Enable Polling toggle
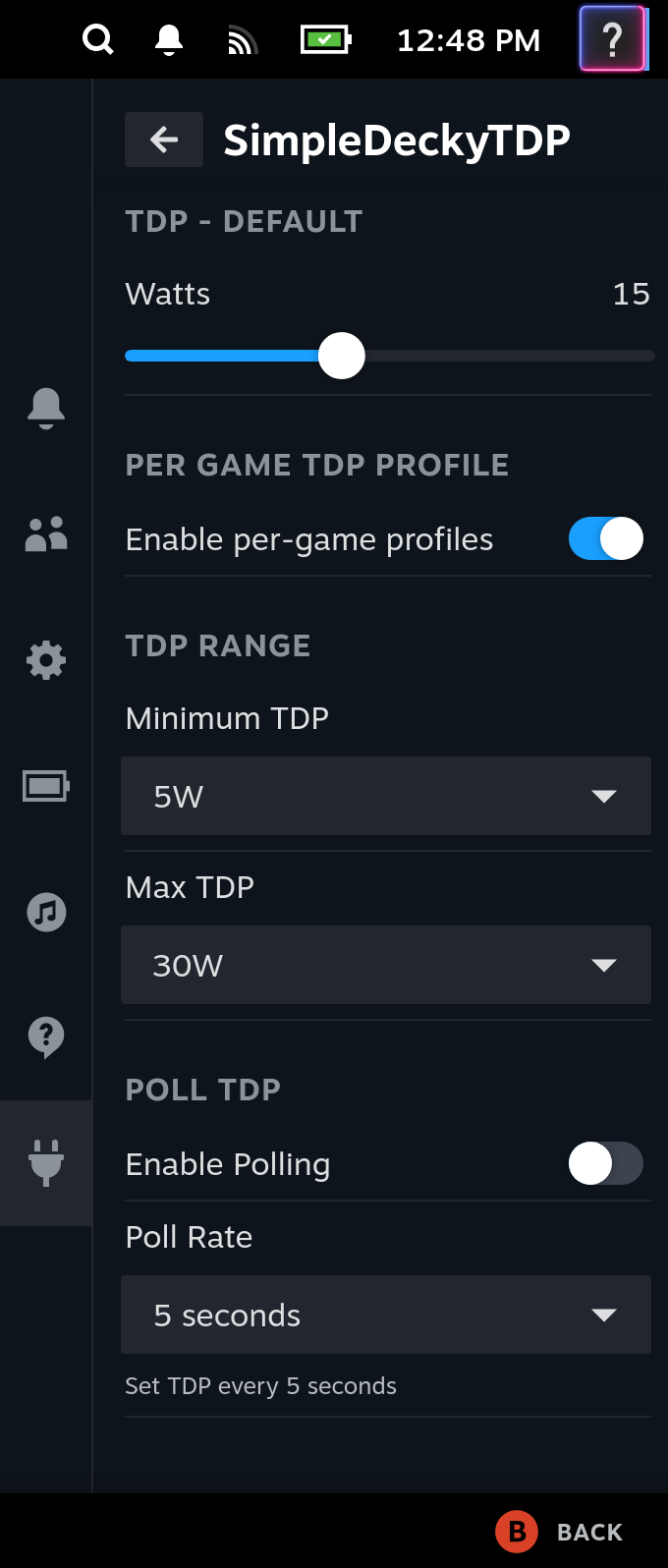The width and height of the screenshot is (668, 1568). [605, 1163]
